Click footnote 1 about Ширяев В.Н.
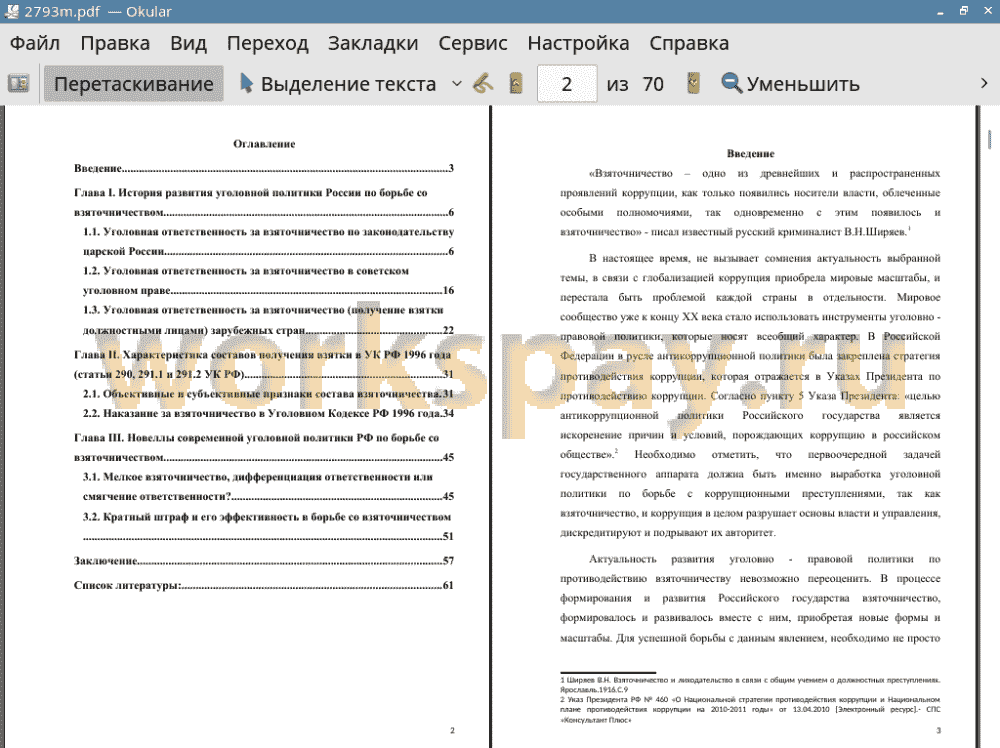1000x748 pixels. (750, 684)
